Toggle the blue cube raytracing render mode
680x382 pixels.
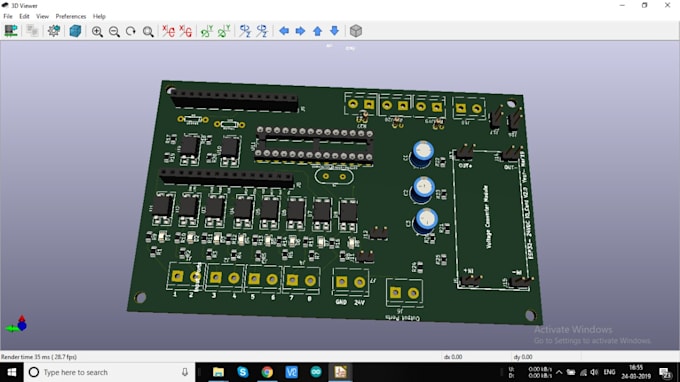(75, 31)
